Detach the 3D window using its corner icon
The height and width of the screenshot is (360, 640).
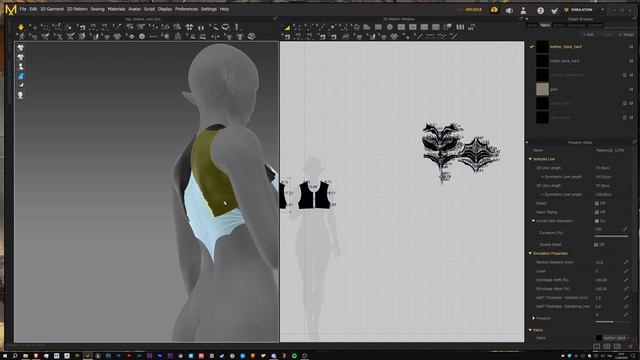tap(275, 19)
